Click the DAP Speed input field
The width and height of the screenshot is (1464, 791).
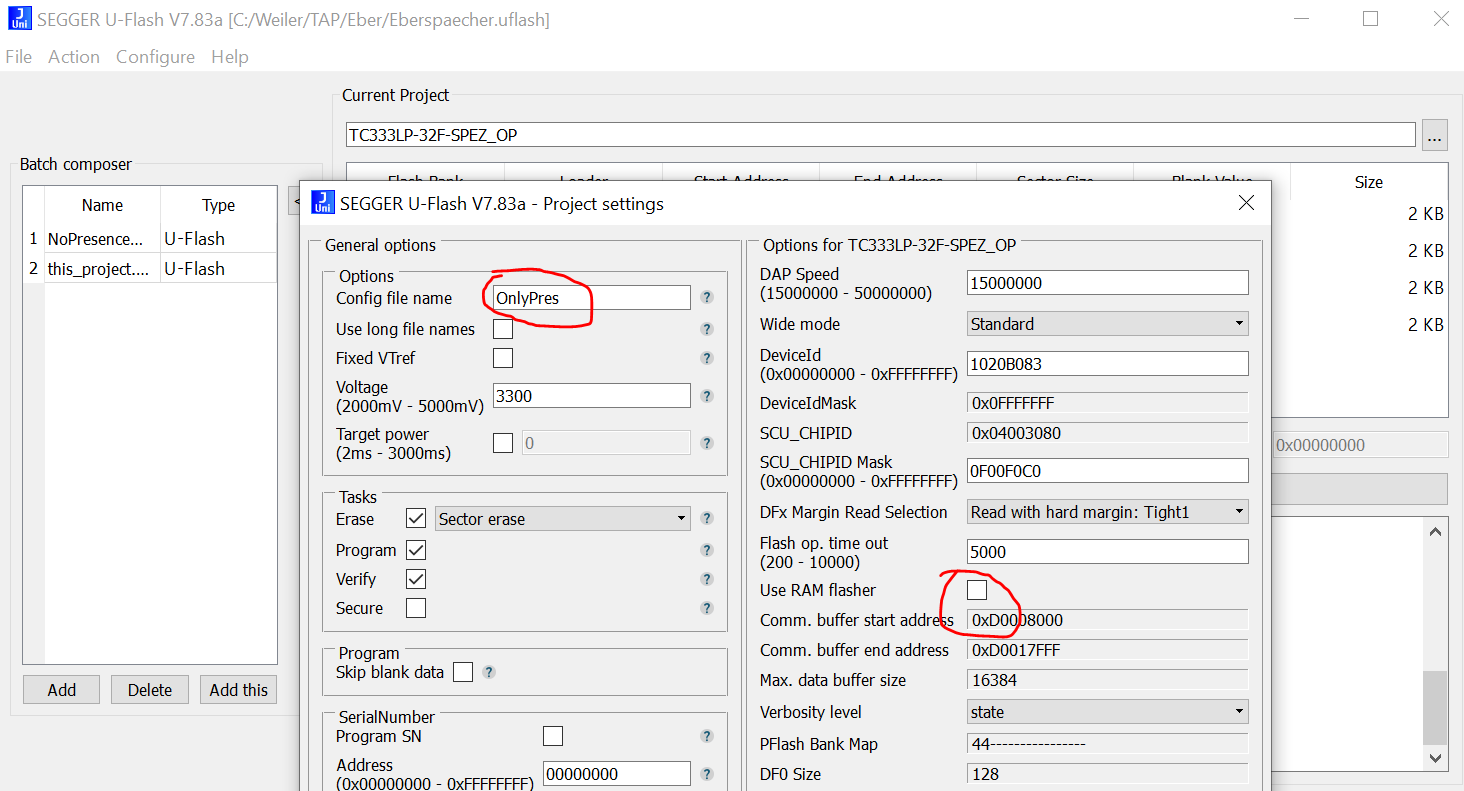1107,283
